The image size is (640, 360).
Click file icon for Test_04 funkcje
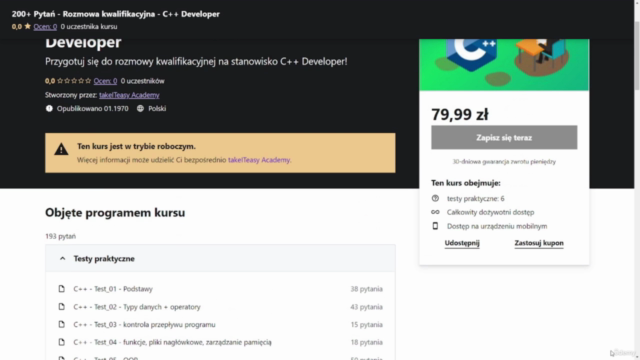(62, 342)
